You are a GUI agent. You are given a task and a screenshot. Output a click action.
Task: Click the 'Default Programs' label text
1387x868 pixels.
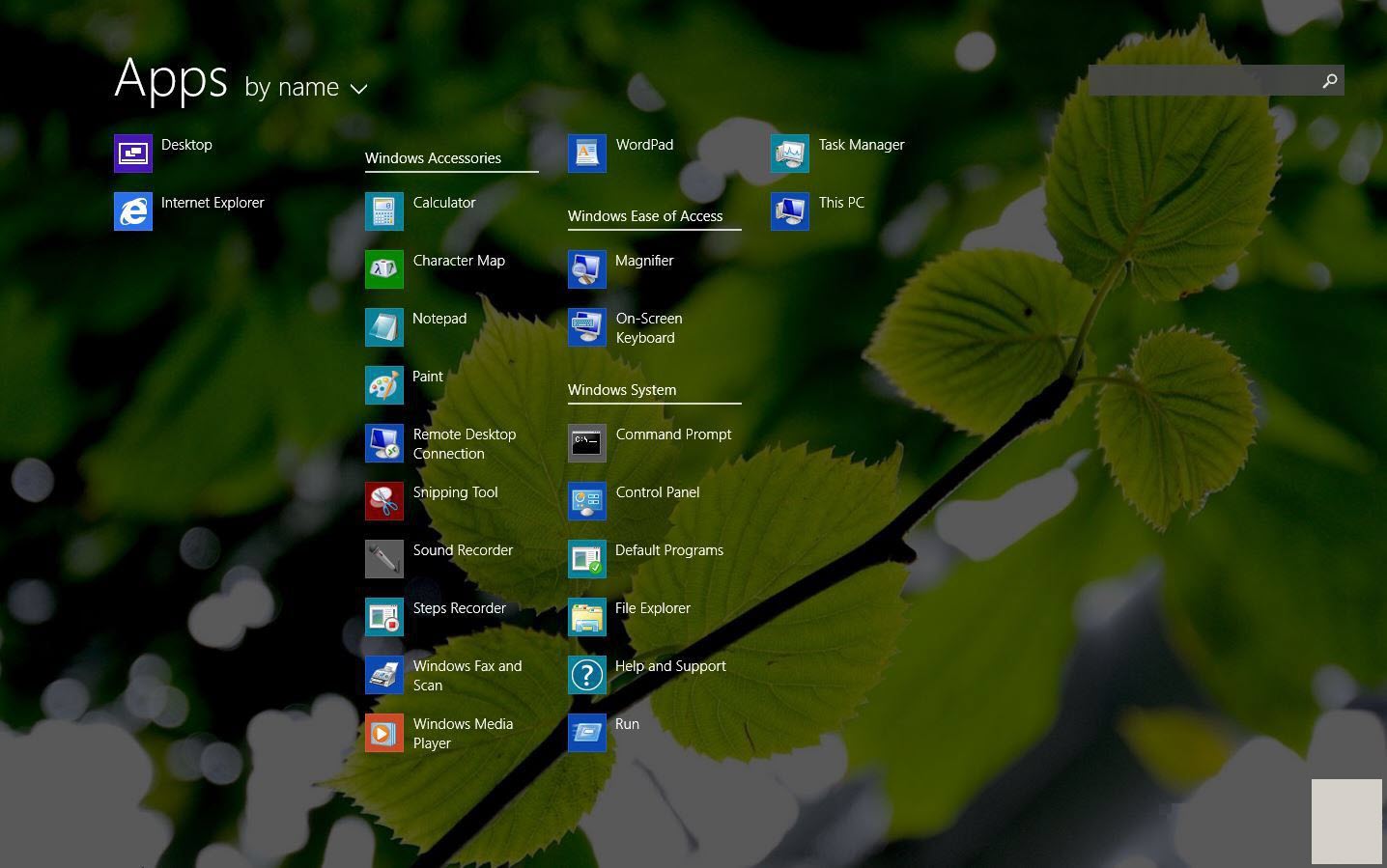[669, 550]
